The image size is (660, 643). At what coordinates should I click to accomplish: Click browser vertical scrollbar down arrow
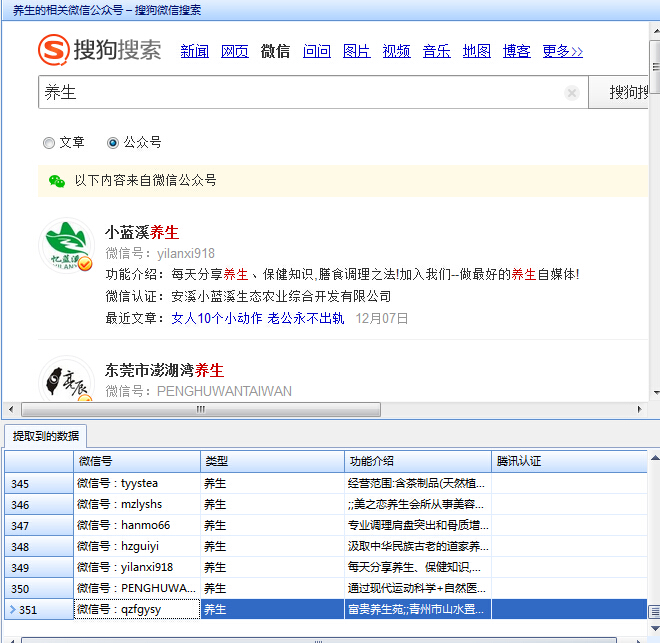(x=656, y=393)
